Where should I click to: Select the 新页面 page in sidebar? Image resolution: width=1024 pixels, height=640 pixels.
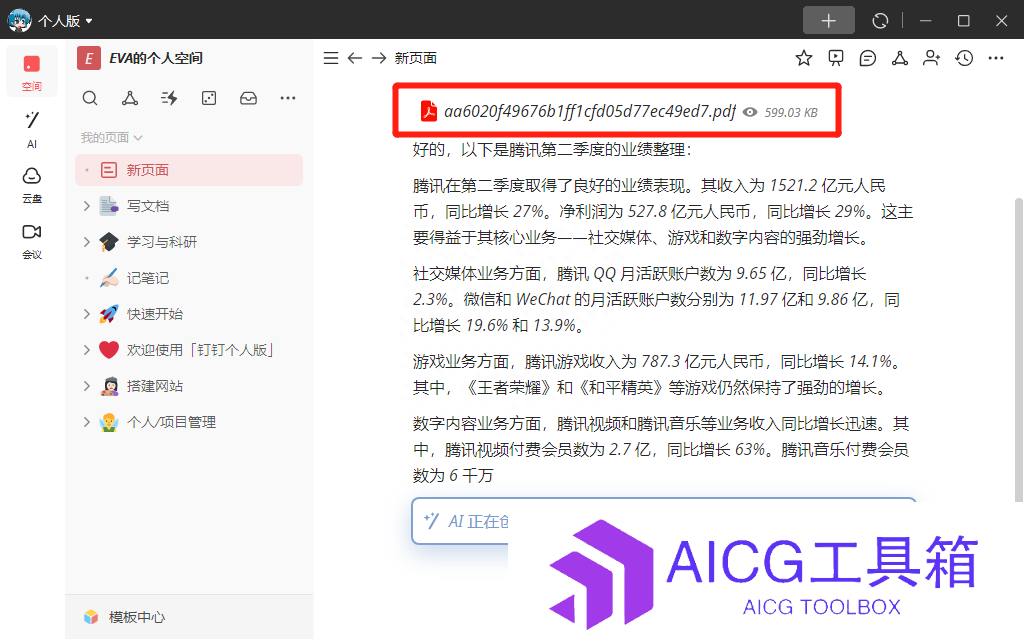point(189,170)
